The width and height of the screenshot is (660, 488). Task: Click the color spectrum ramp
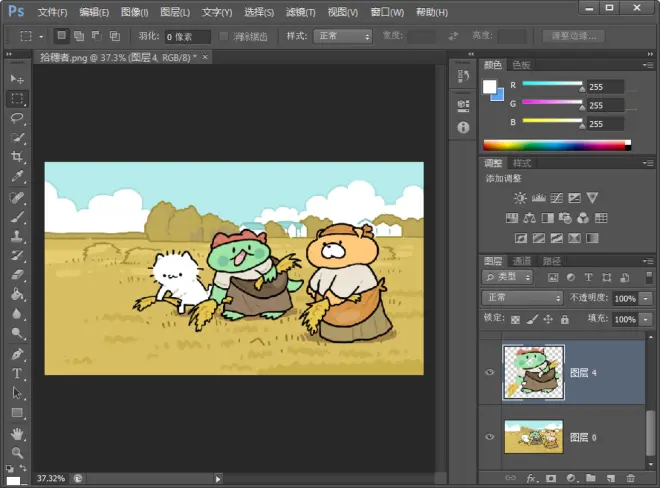point(557,146)
